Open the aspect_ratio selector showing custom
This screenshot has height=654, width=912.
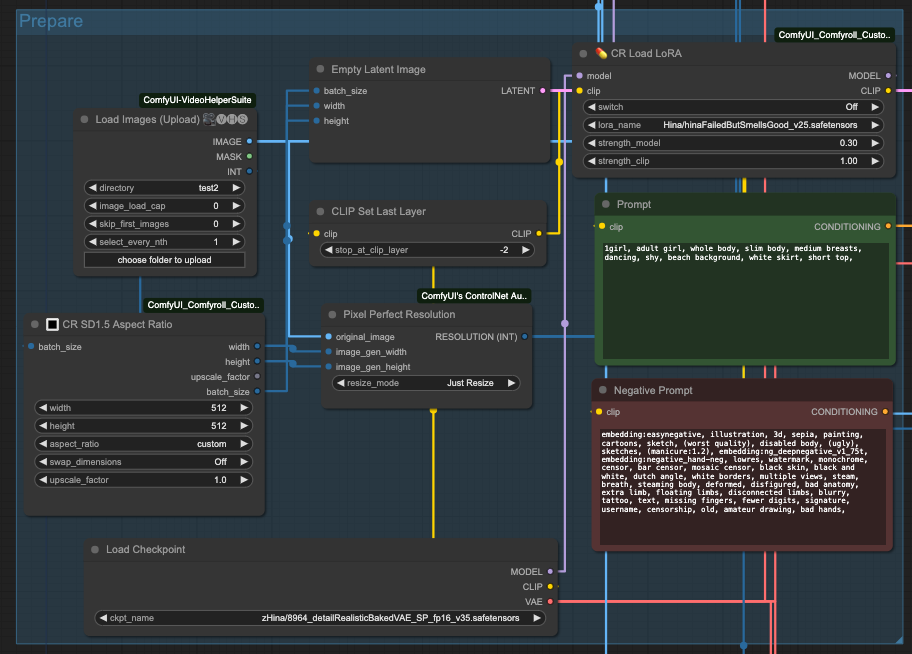(x=143, y=443)
